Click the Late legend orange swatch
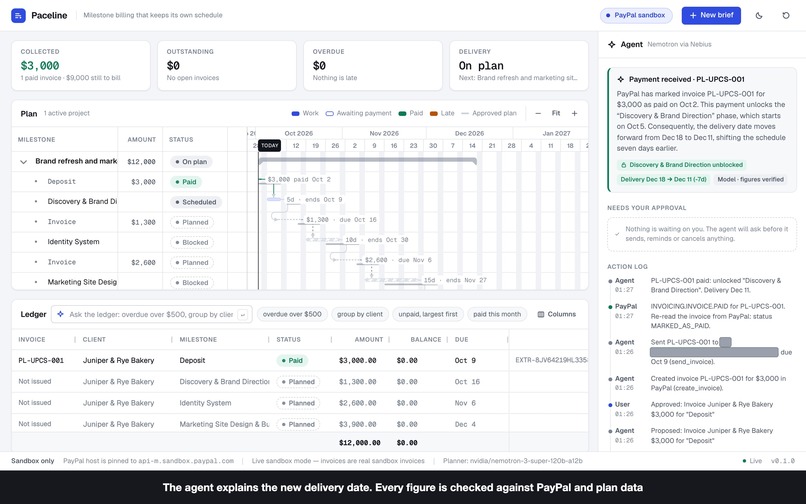Image resolution: width=806 pixels, height=504 pixels. tap(433, 113)
